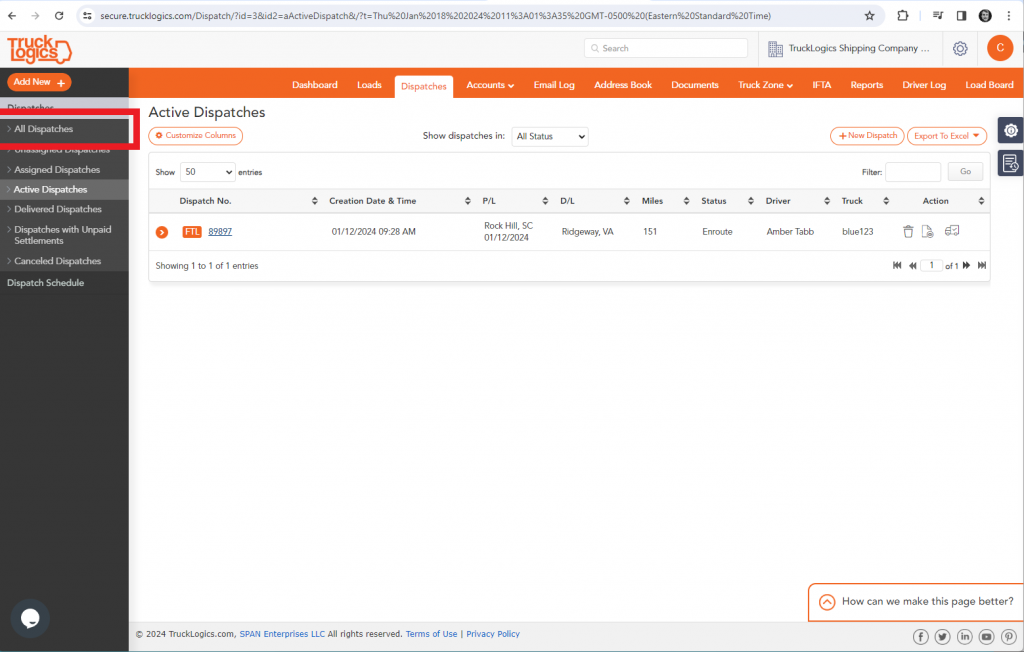Open the Documents tab
1024x652 pixels.
tap(695, 85)
